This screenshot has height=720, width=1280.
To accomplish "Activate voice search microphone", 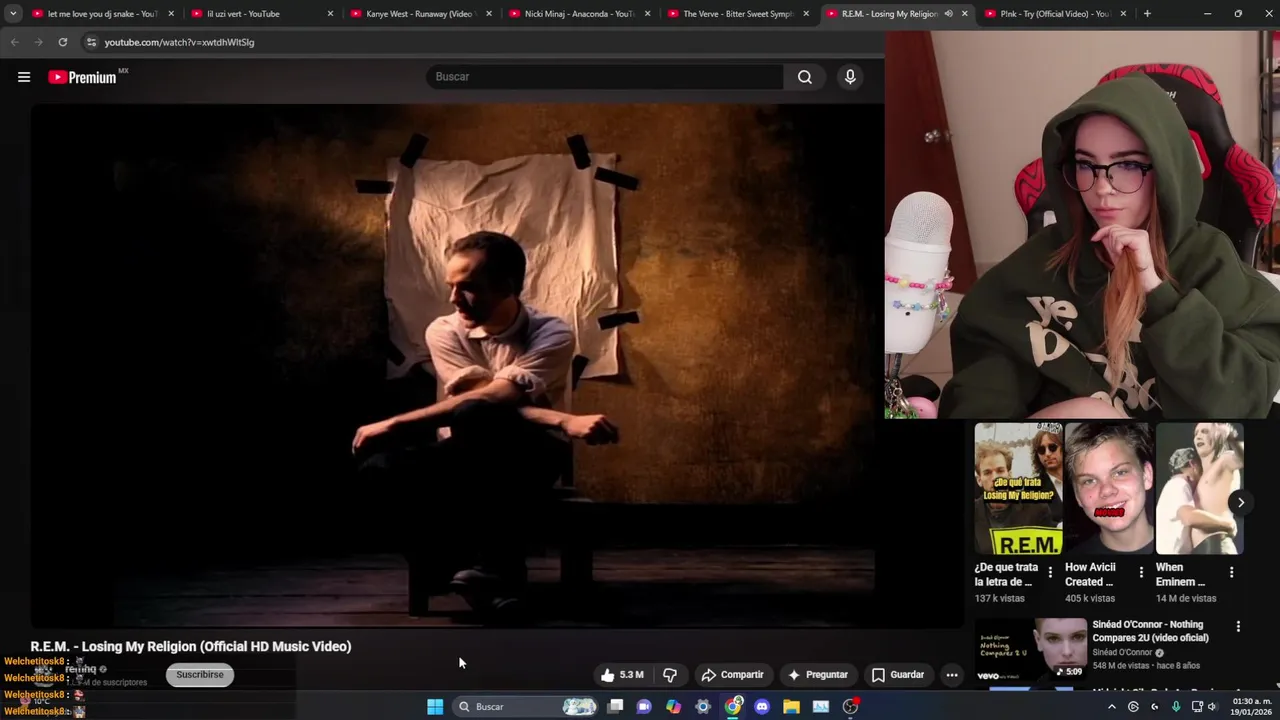I will tap(850, 77).
